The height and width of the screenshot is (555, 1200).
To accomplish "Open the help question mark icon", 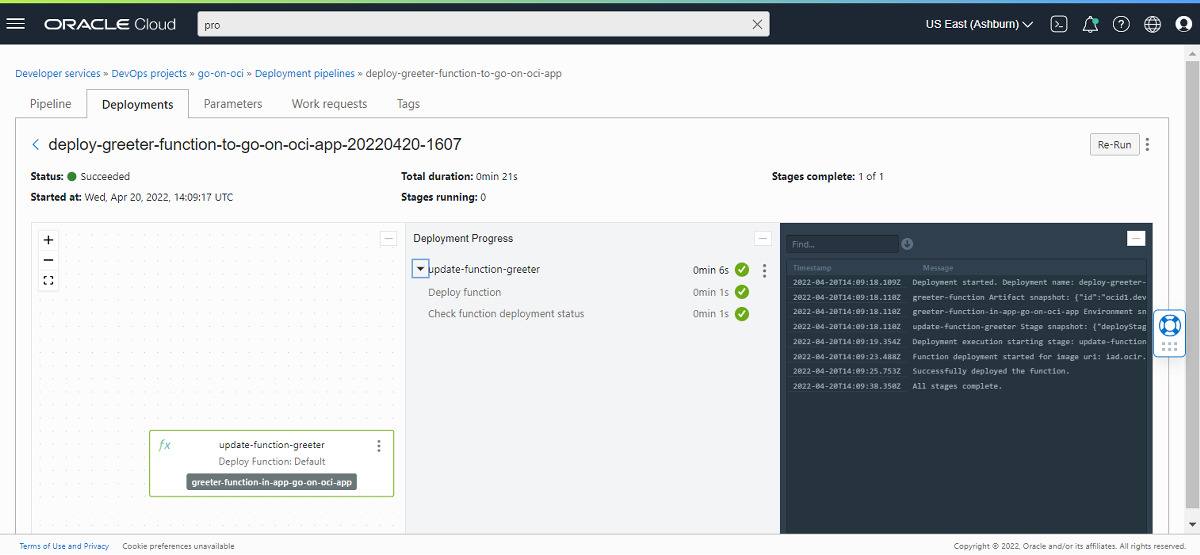I will coord(1121,24).
